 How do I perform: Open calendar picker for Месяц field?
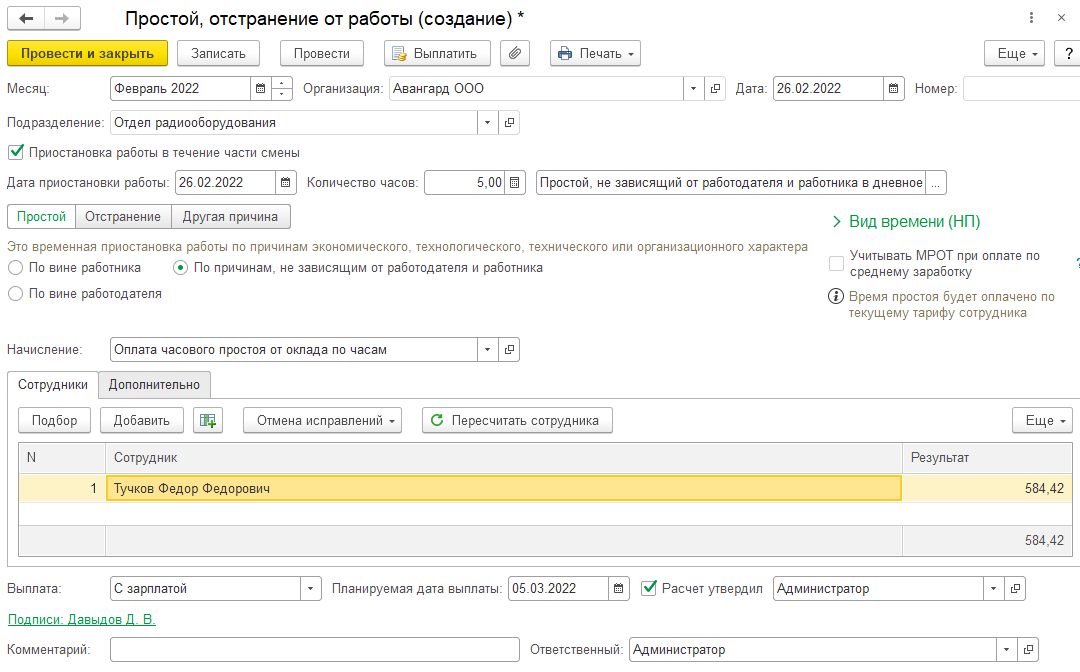tap(261, 89)
